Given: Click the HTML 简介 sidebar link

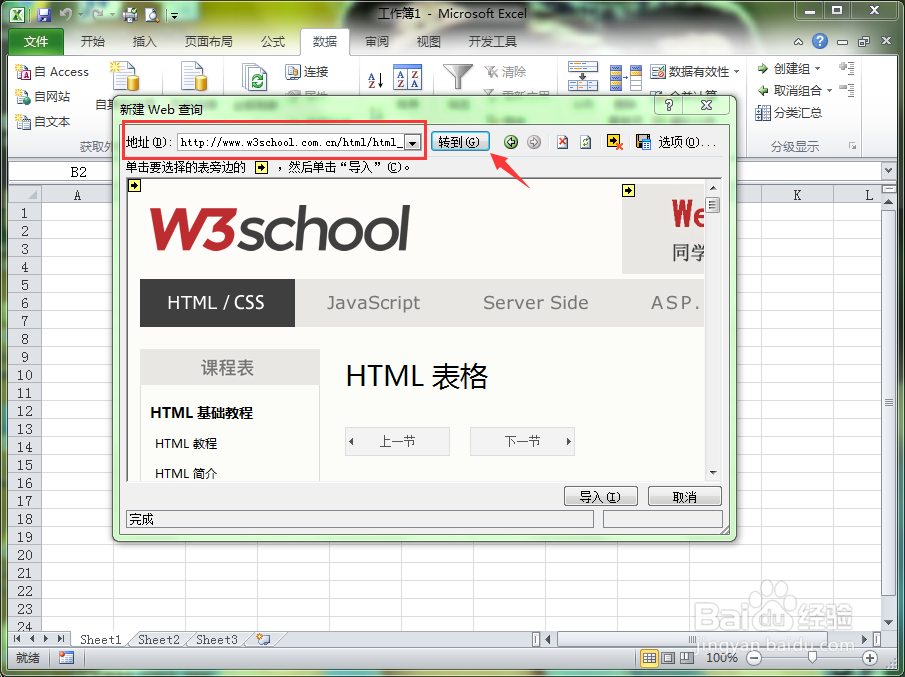Looking at the screenshot, I should (x=186, y=473).
